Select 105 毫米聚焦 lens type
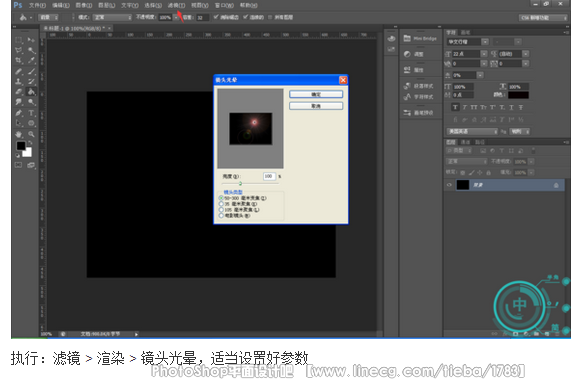The image size is (575, 388). point(239,210)
